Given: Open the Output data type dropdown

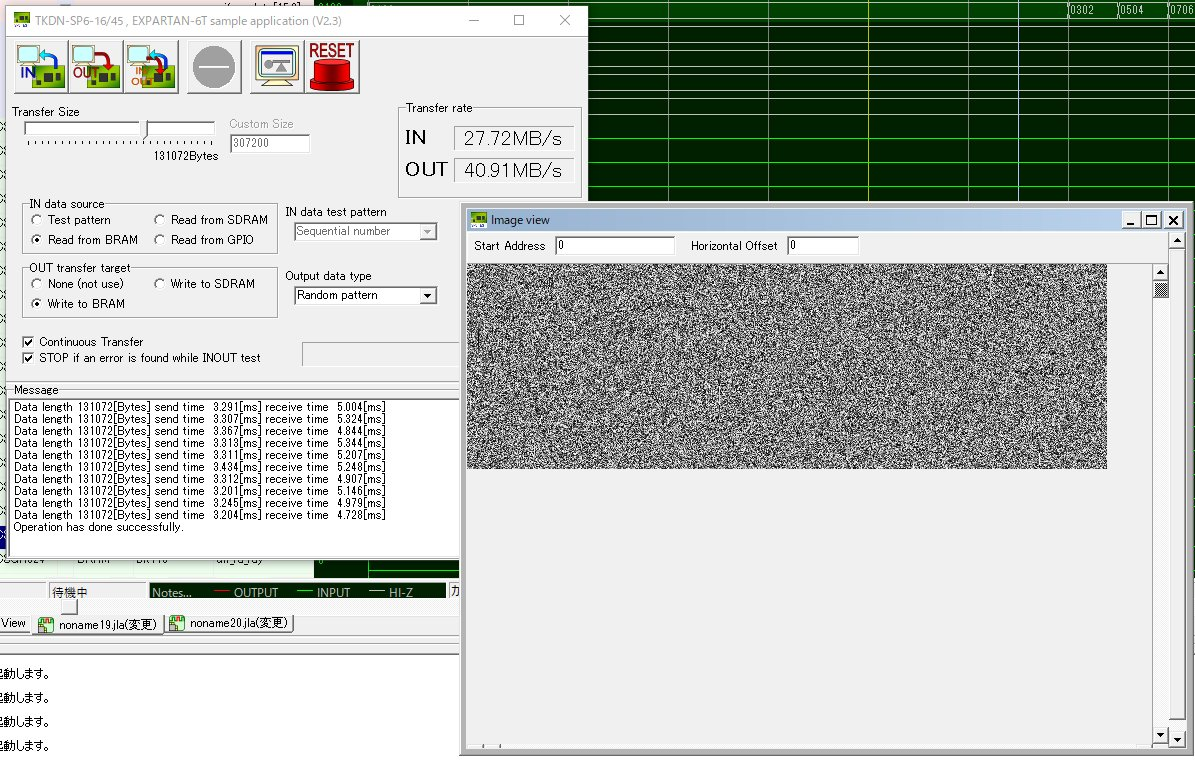Looking at the screenshot, I should (x=428, y=296).
